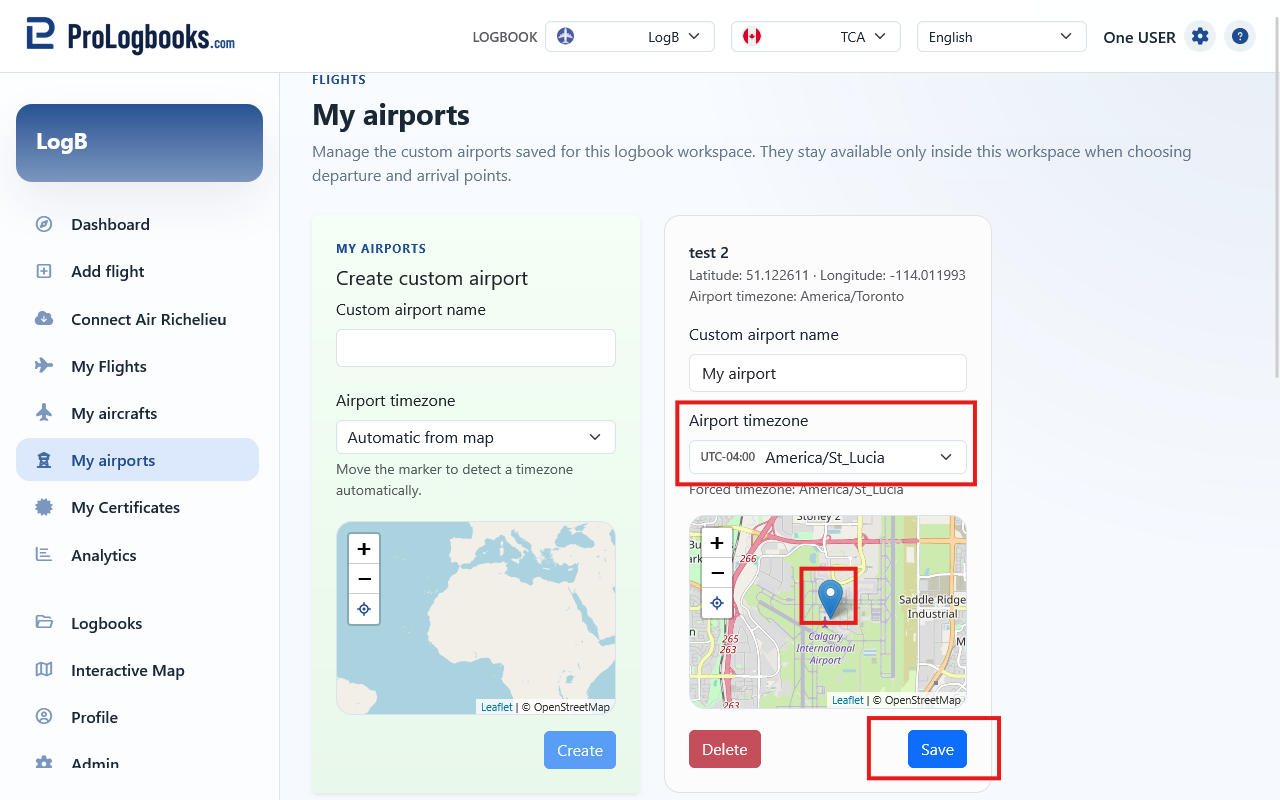This screenshot has height=800, width=1280.
Task: Open Leaflet link on create-airport map
Action: [497, 707]
